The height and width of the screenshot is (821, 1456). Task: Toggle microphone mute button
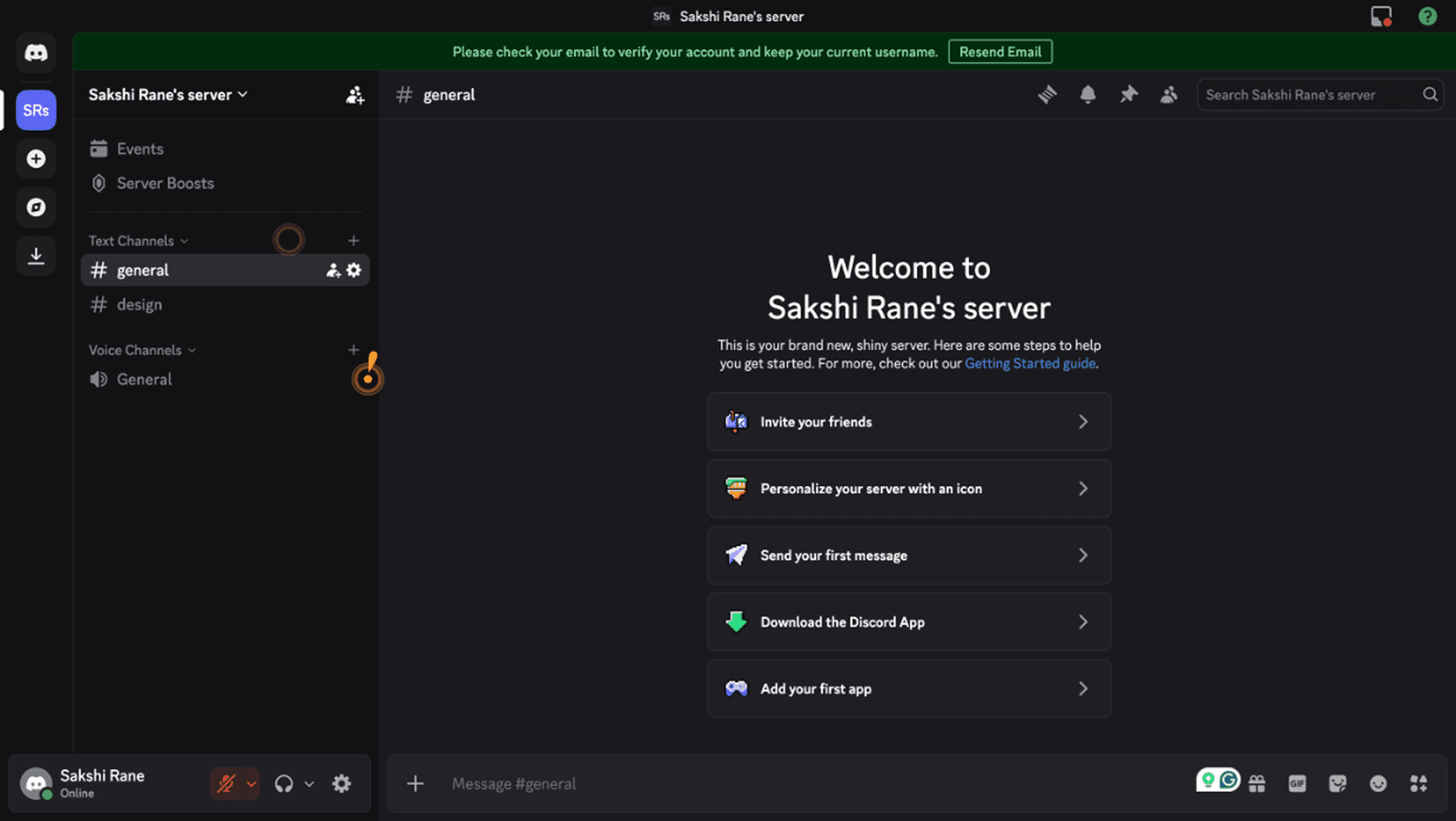(x=226, y=783)
